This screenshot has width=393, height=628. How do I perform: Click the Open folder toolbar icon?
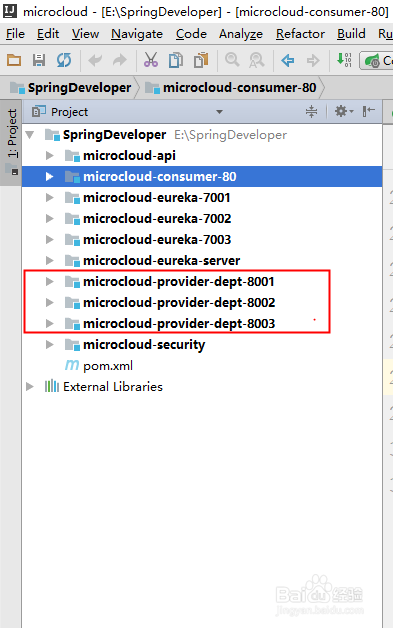click(x=14, y=60)
